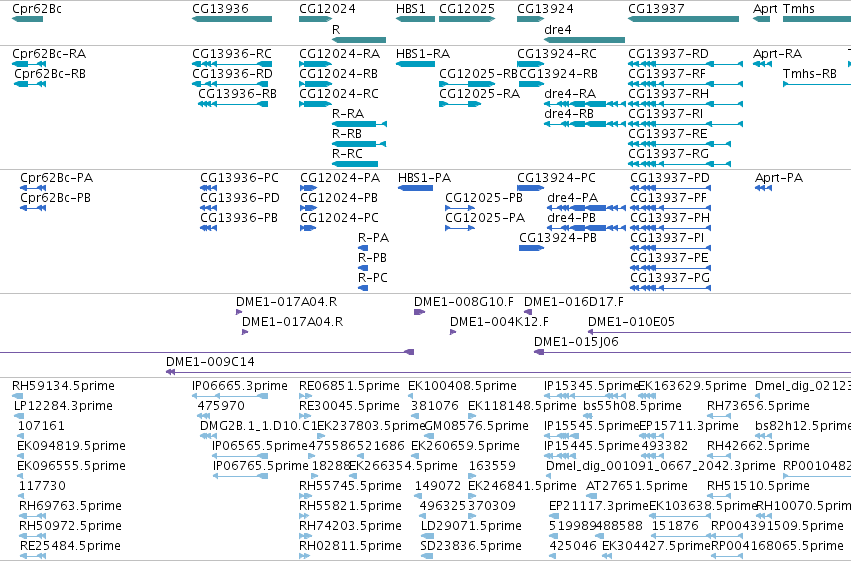The image size is (851, 561).
Task: Select EST EK100408.5prime
Action: tap(462, 386)
